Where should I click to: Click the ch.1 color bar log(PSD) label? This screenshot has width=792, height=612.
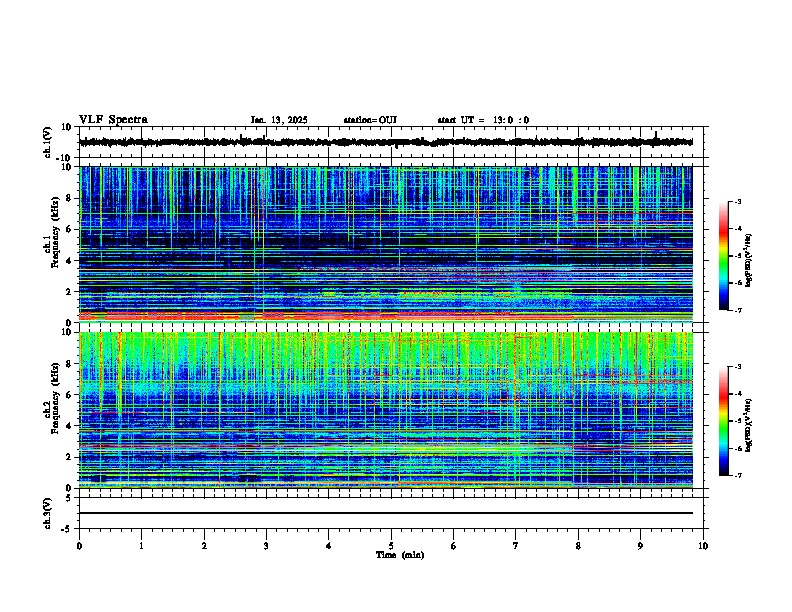pyautogui.click(x=749, y=260)
